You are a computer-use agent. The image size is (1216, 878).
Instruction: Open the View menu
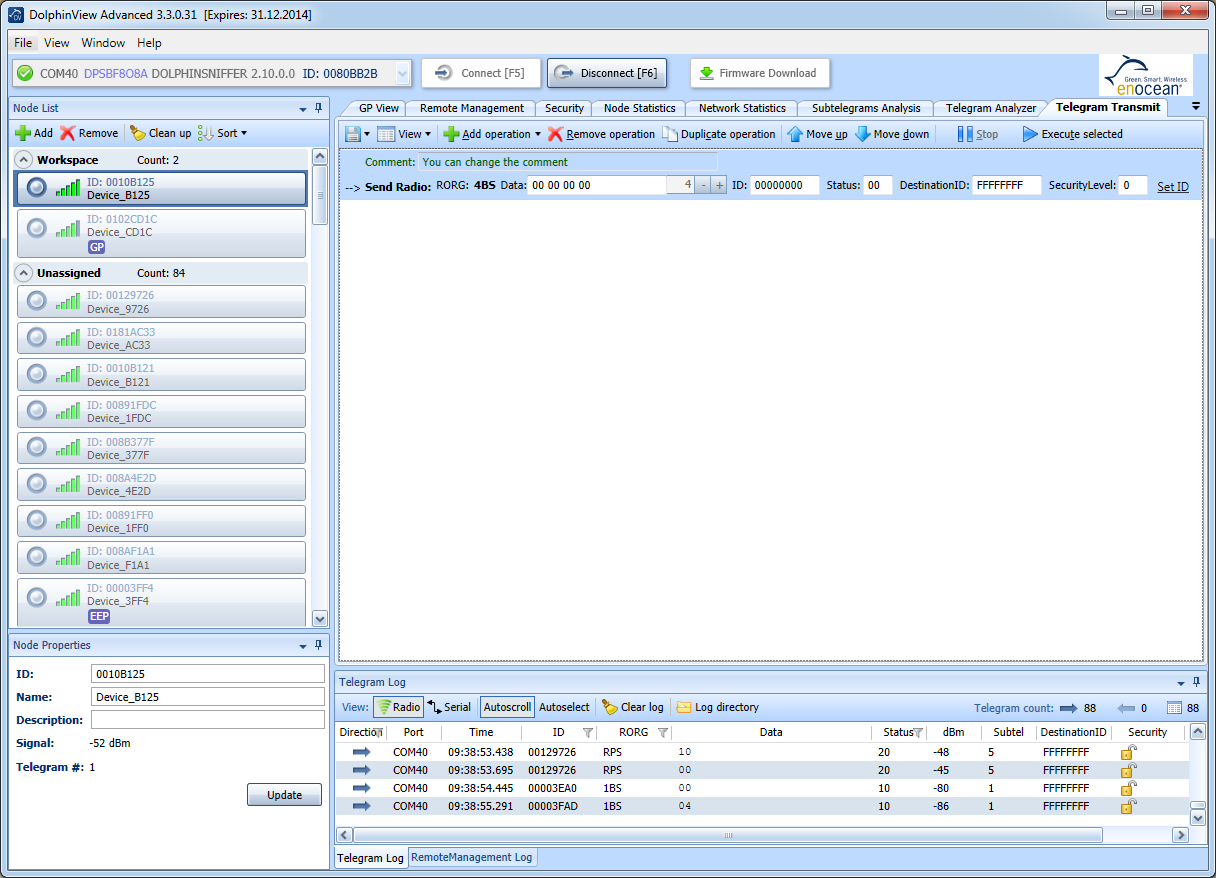click(x=57, y=43)
